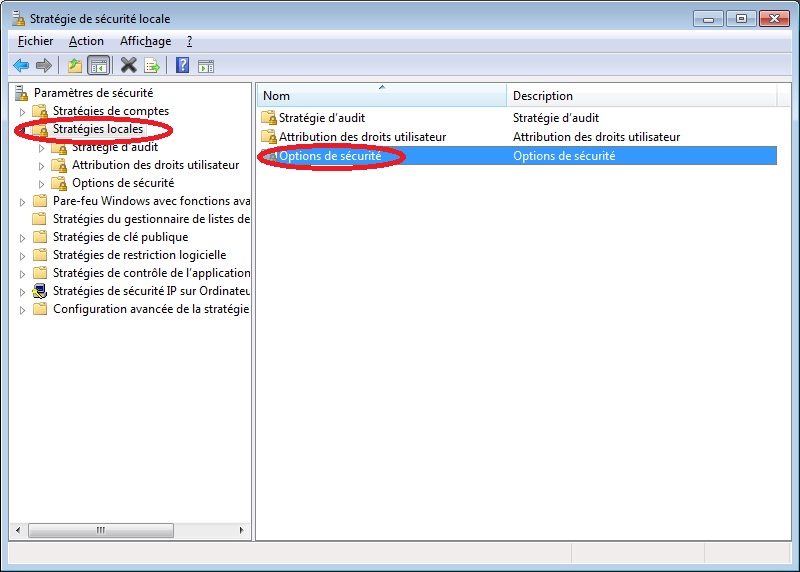This screenshot has height=572, width=800.
Task: Expand Configuration avancée de la stratégie
Action: pyautogui.click(x=22, y=310)
